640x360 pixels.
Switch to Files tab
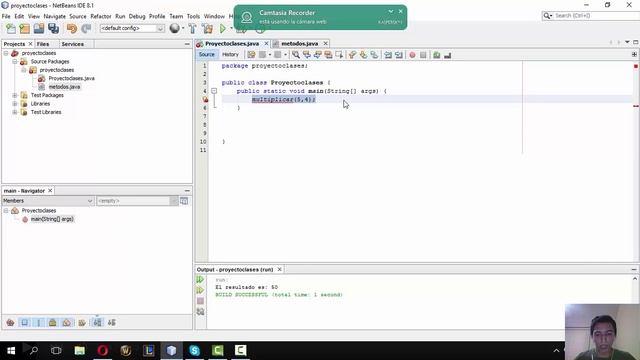click(43, 44)
